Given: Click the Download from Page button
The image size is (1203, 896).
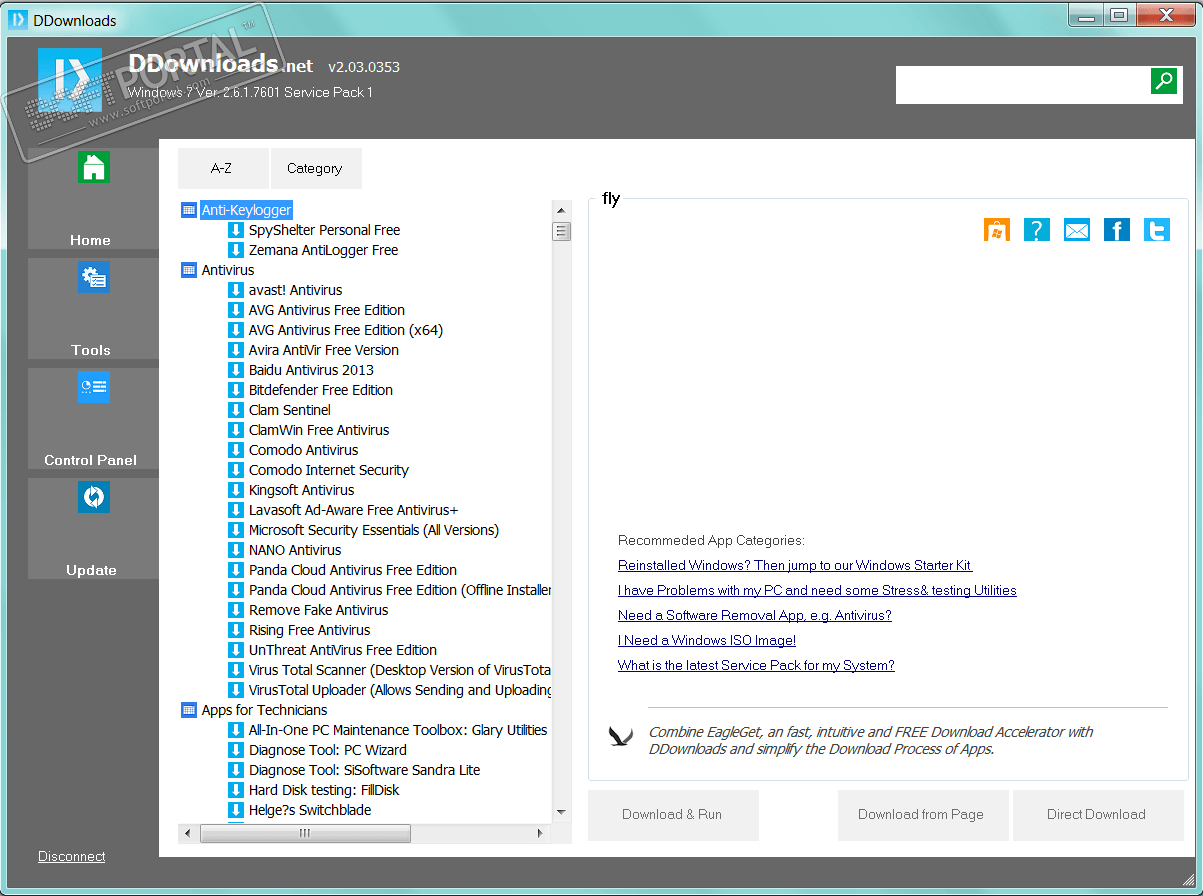Looking at the screenshot, I should tap(921, 814).
